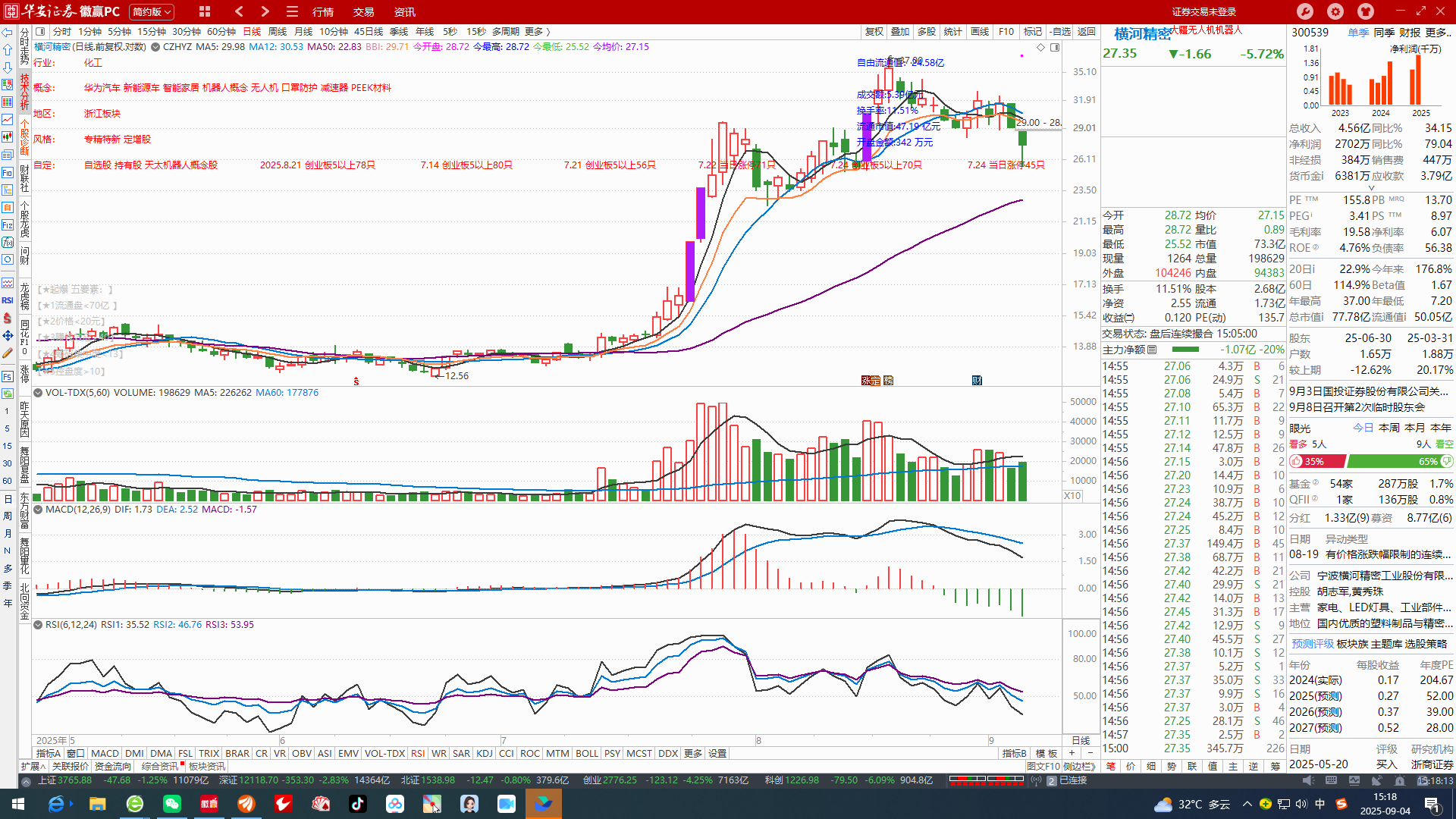The height and width of the screenshot is (819, 1456).
Task: Open the wrench tools icon
Action: pos(1305,11)
